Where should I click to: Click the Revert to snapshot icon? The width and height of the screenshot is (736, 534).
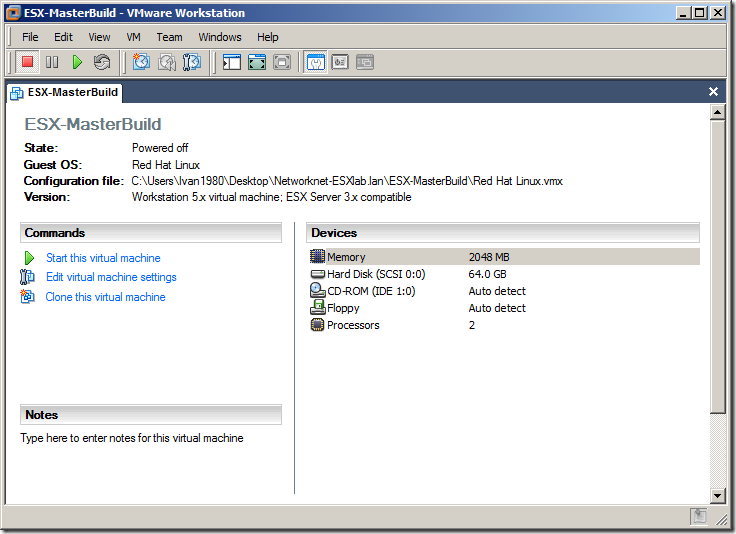(167, 62)
